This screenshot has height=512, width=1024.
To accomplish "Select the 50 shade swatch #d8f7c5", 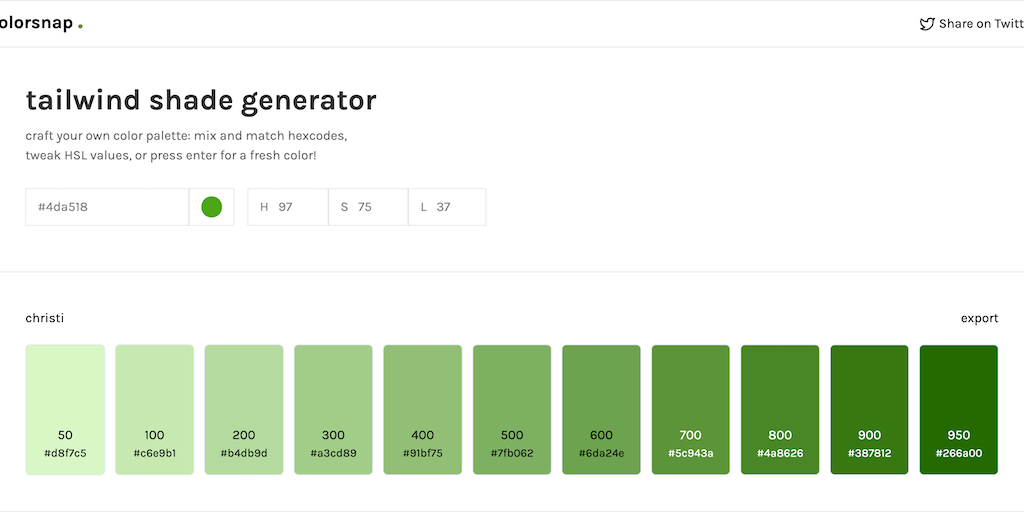I will pos(65,409).
